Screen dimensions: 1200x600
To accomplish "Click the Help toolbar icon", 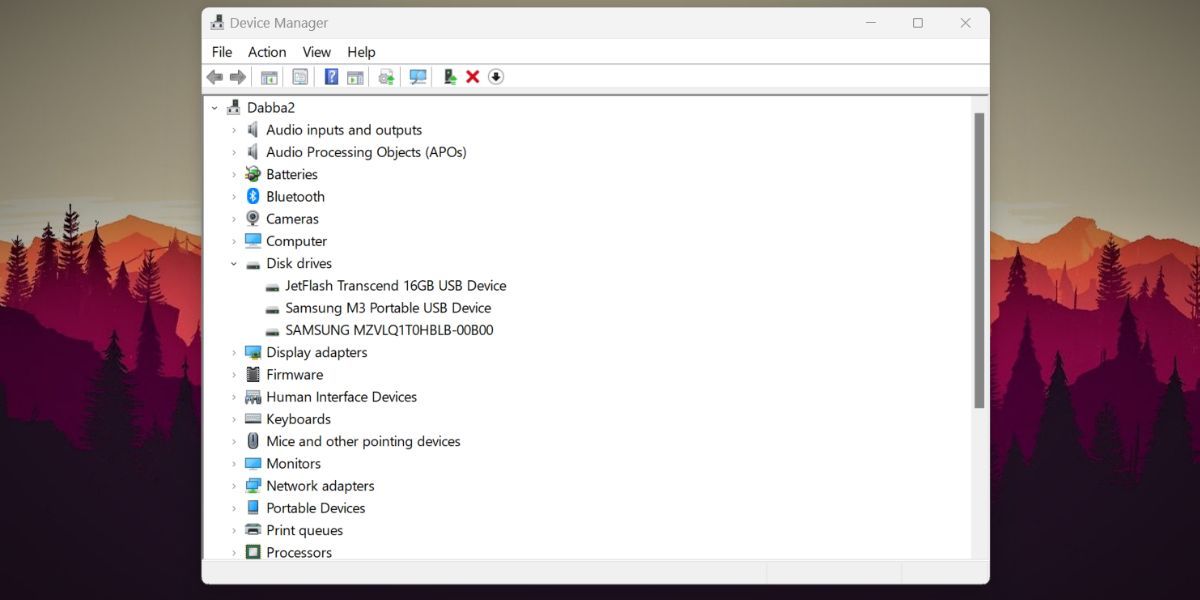I will [330, 77].
